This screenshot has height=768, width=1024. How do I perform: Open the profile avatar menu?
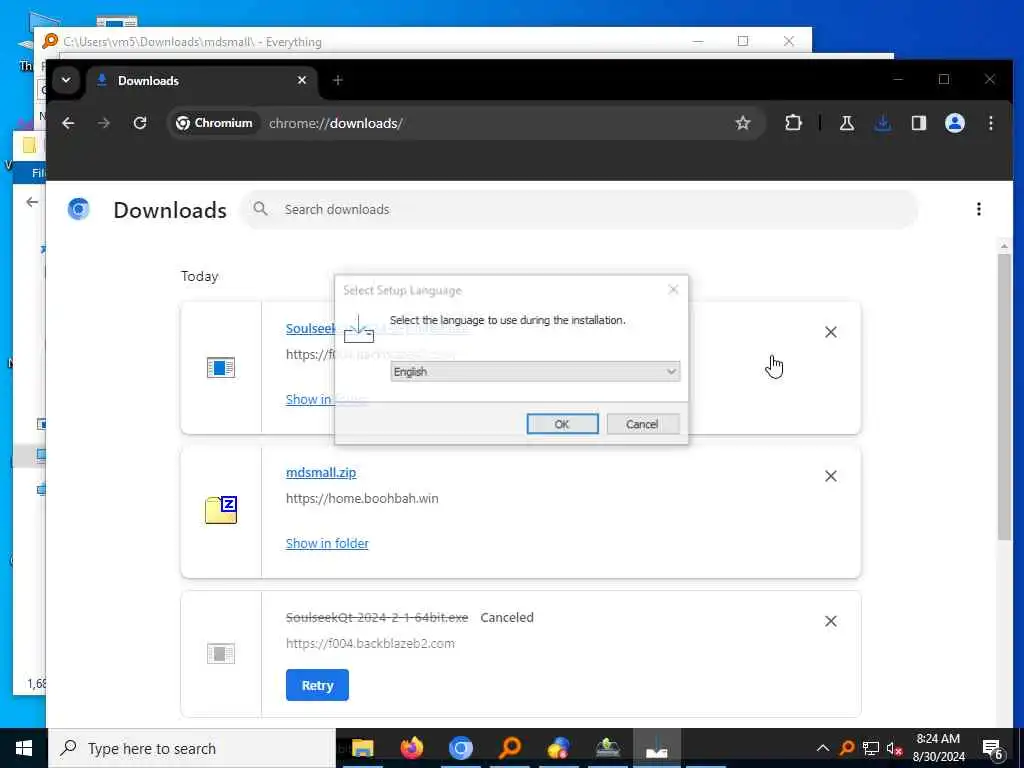click(955, 123)
